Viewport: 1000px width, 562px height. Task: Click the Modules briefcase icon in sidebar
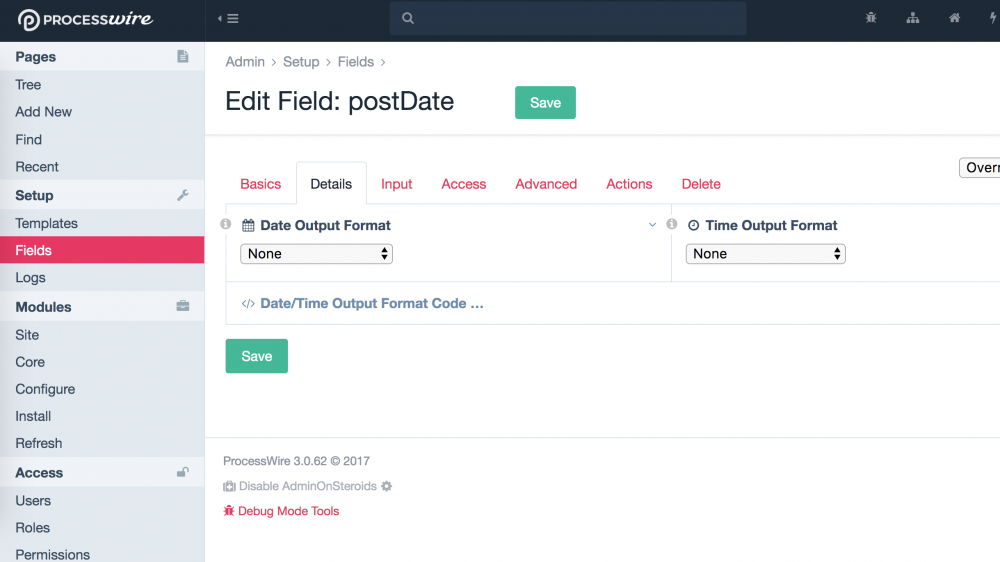(183, 306)
